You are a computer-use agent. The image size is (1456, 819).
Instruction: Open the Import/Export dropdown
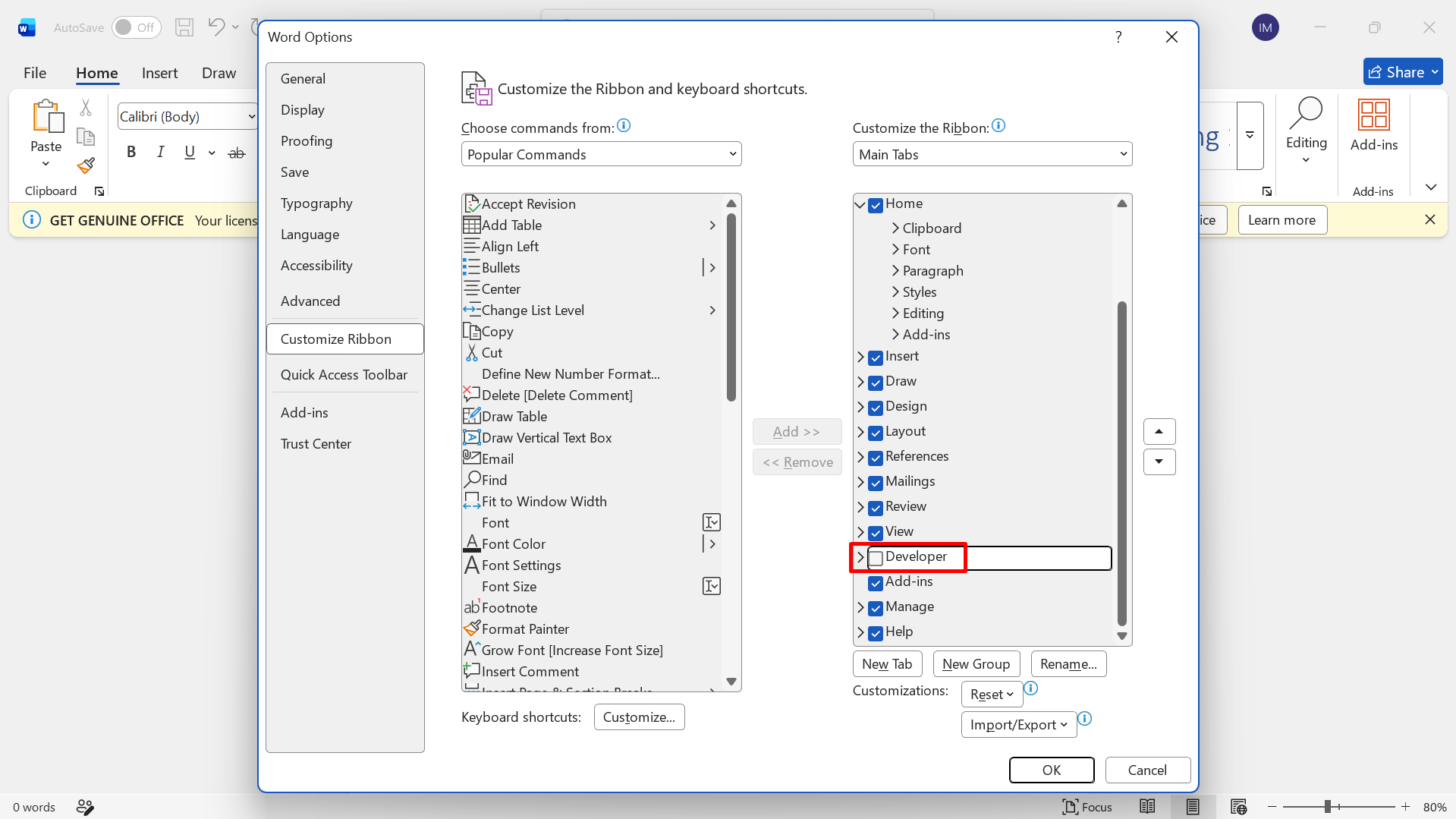(1019, 725)
